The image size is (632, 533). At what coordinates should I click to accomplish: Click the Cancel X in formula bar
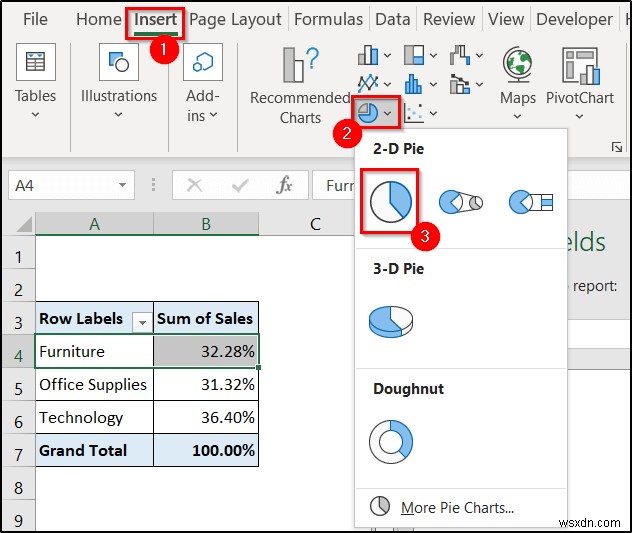click(195, 185)
